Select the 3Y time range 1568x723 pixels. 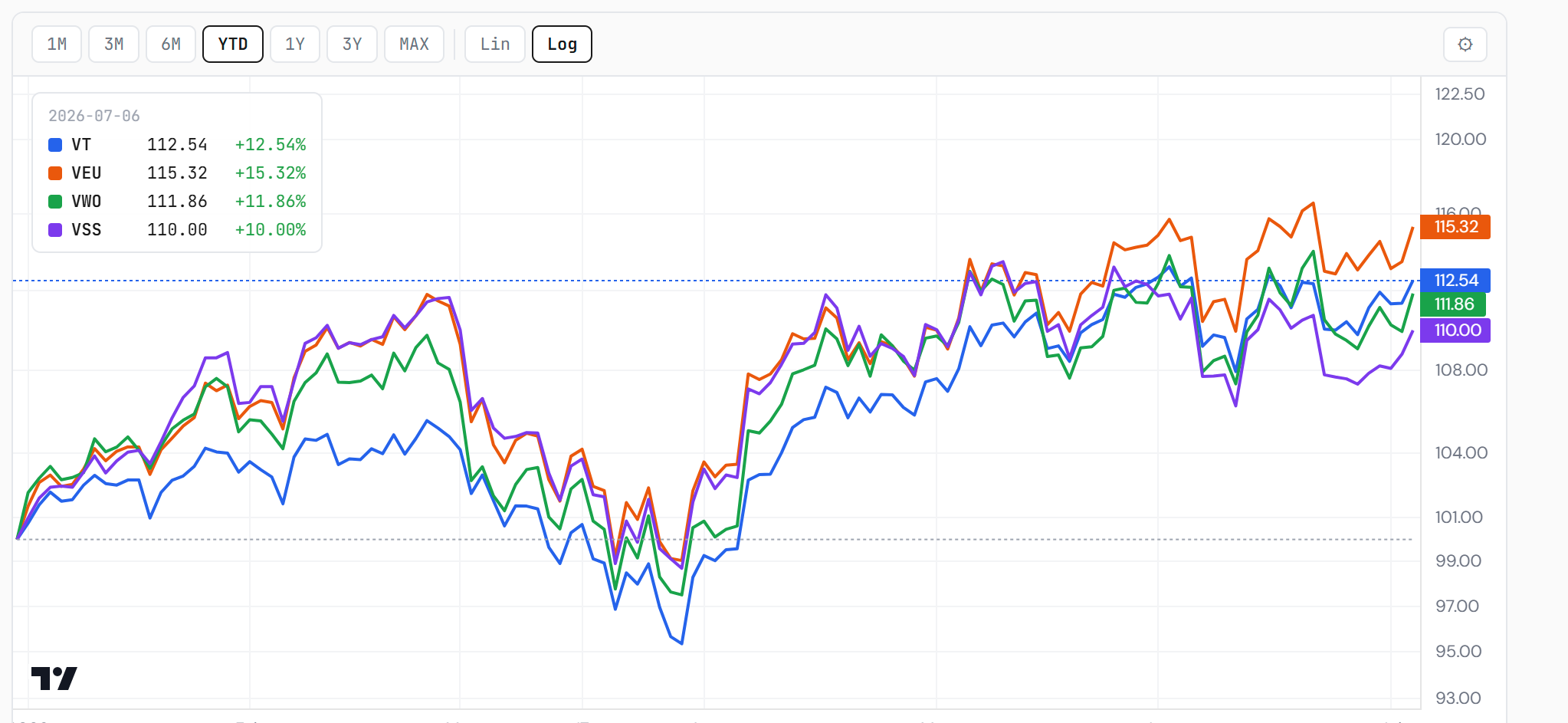352,44
